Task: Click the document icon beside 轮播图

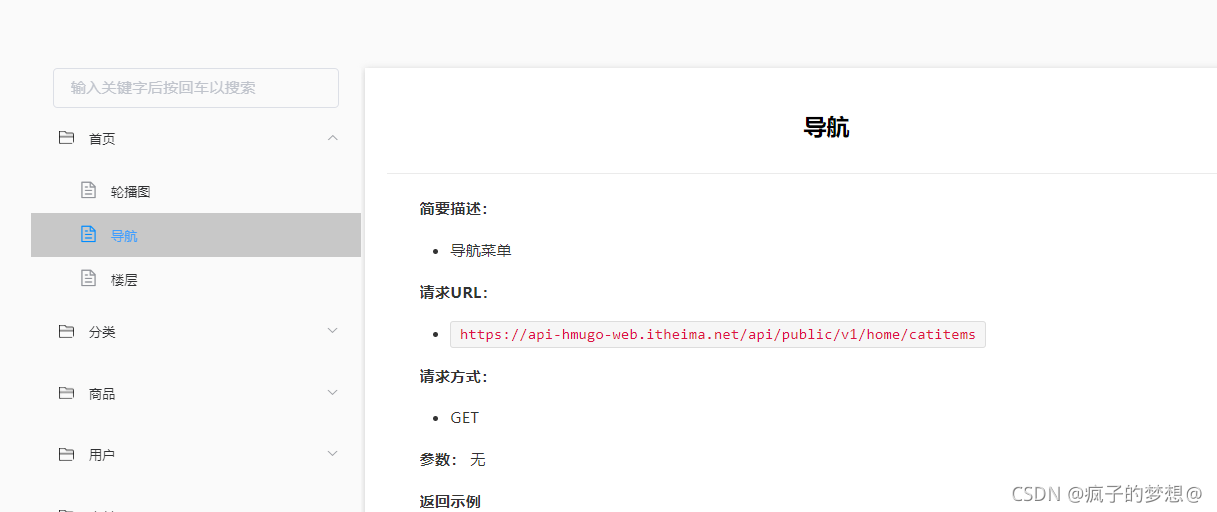Action: tap(89, 190)
